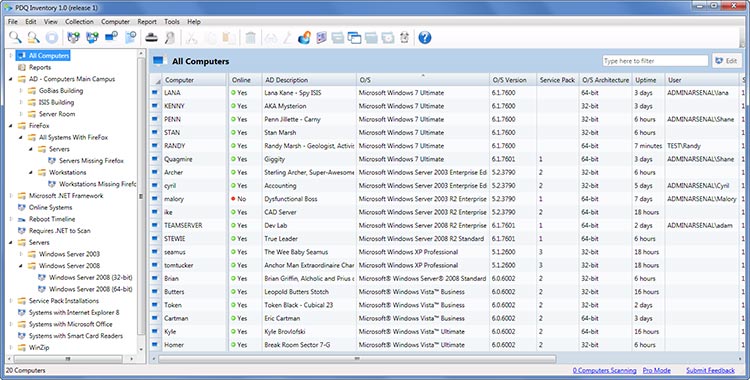Expand the ISIS Building folder
This screenshot has height=380, width=750.
pyautogui.click(x=21, y=102)
